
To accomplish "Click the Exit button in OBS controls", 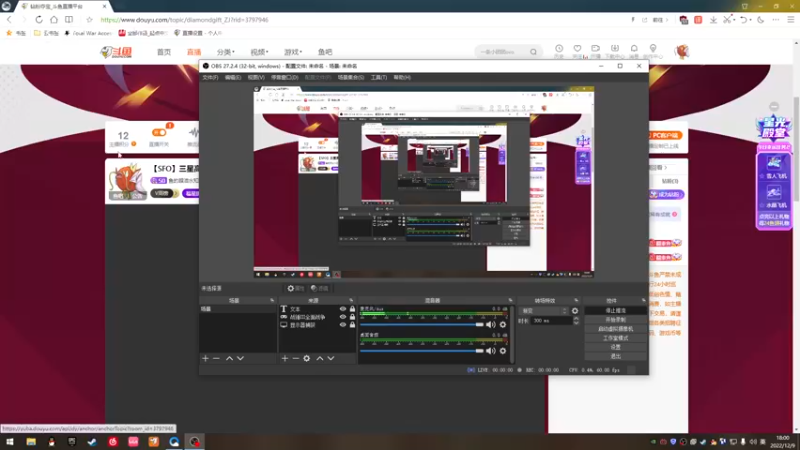I will [615, 356].
